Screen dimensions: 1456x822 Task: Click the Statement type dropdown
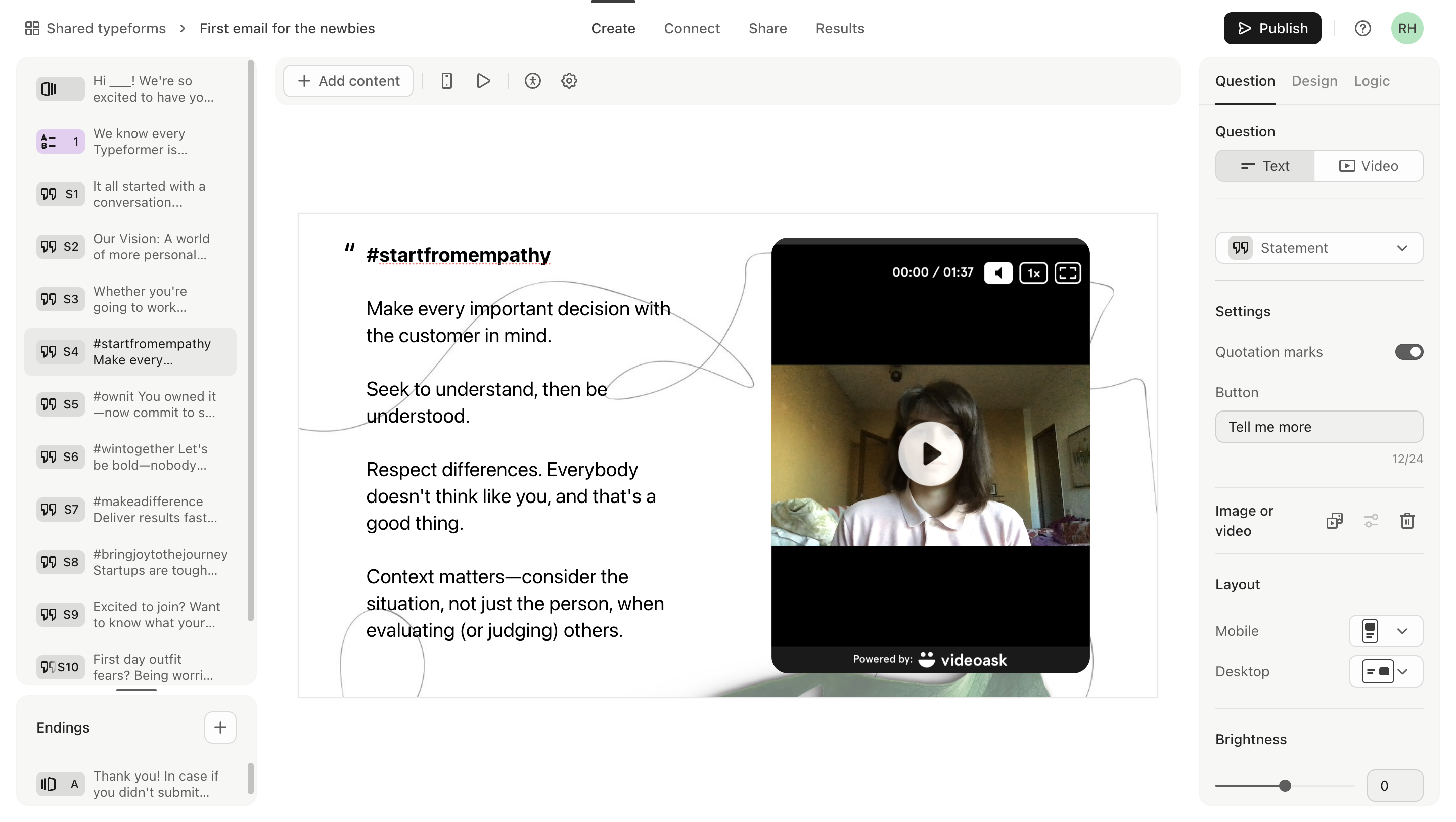point(1320,248)
